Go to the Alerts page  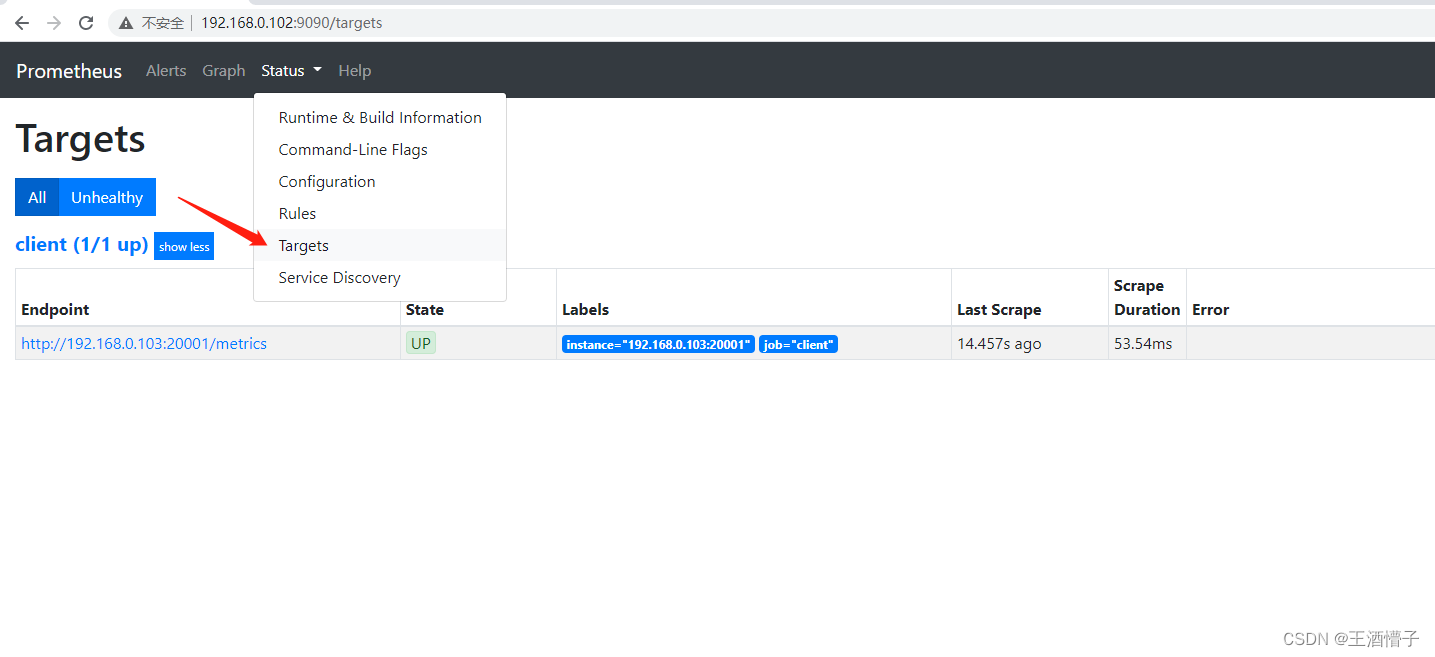(x=166, y=71)
